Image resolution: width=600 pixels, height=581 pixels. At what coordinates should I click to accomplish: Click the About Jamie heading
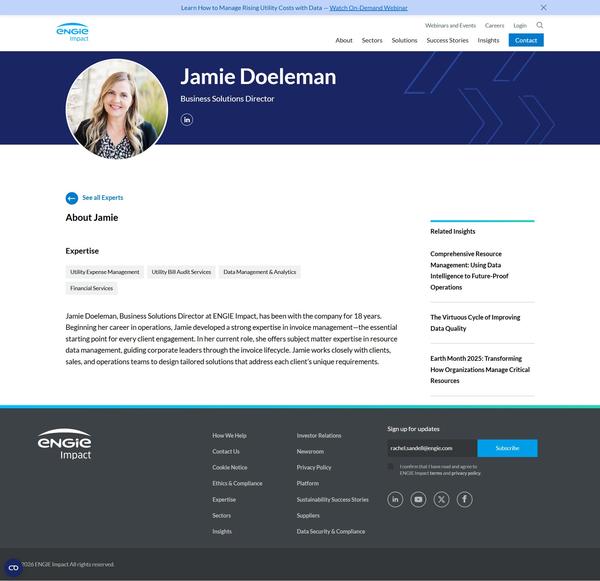92,218
